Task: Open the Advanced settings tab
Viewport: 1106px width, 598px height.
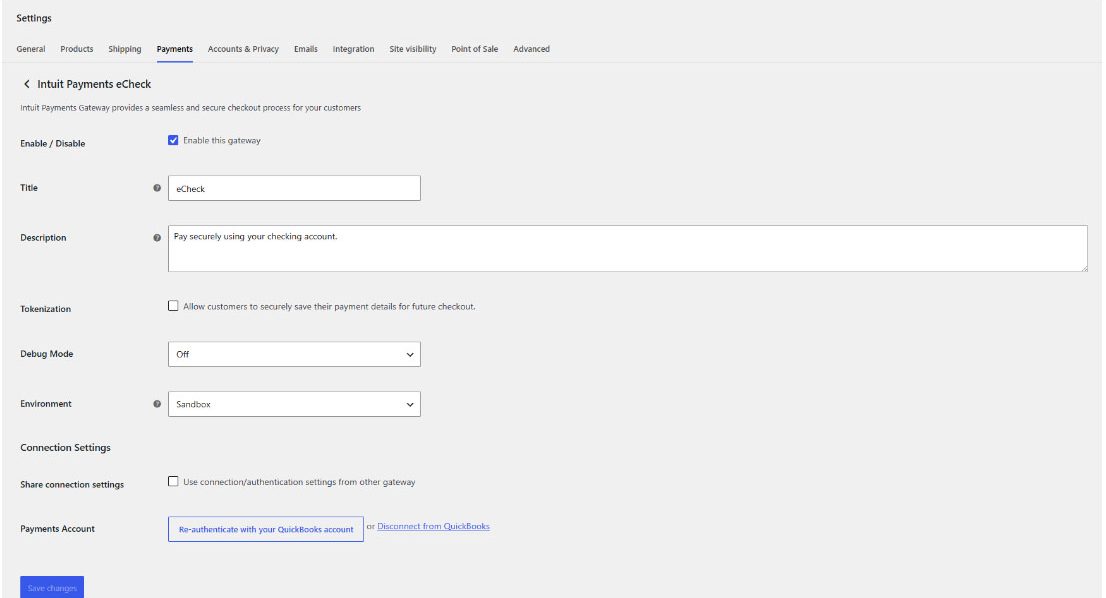Action: click(531, 49)
